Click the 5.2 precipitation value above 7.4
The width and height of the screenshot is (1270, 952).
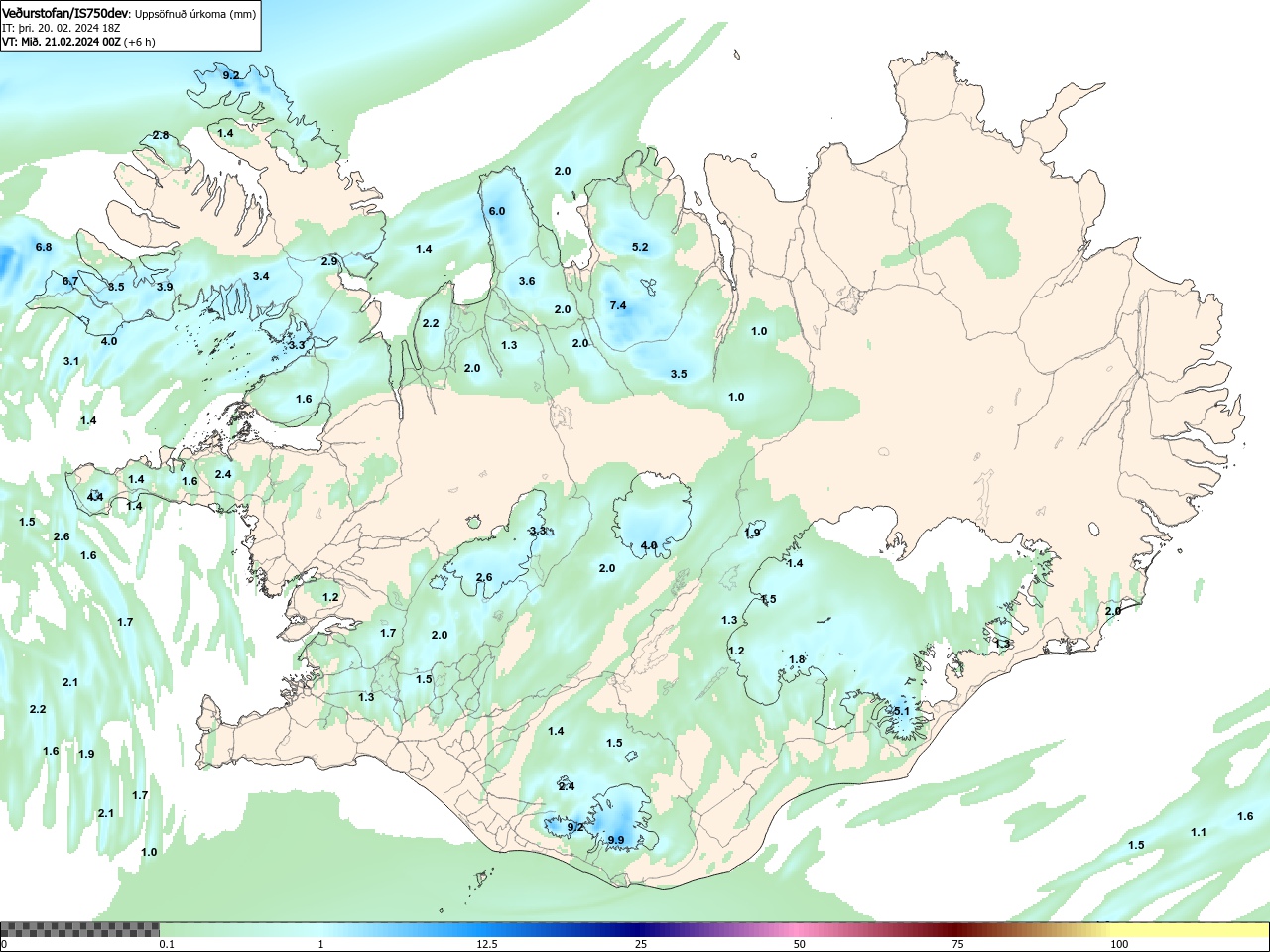click(x=640, y=247)
